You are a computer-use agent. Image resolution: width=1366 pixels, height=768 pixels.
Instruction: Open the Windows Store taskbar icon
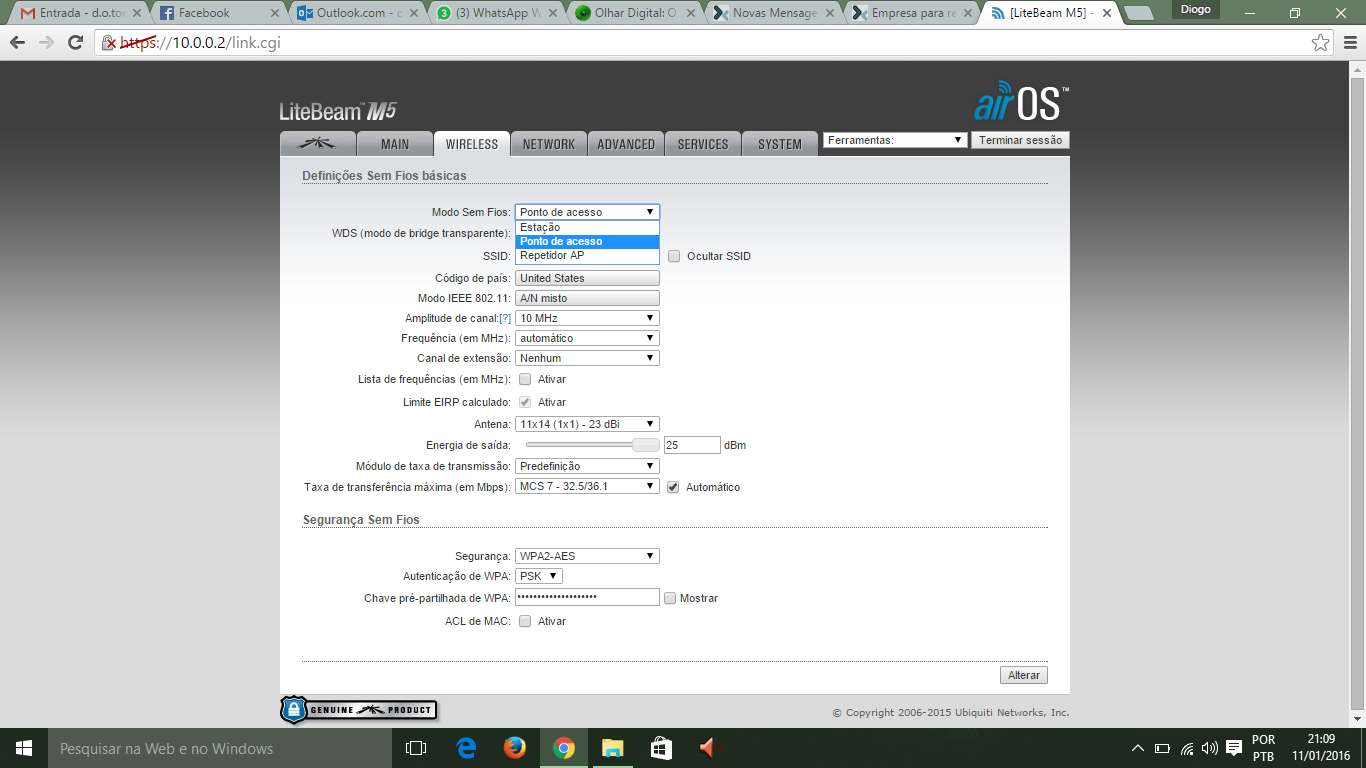[x=662, y=748]
